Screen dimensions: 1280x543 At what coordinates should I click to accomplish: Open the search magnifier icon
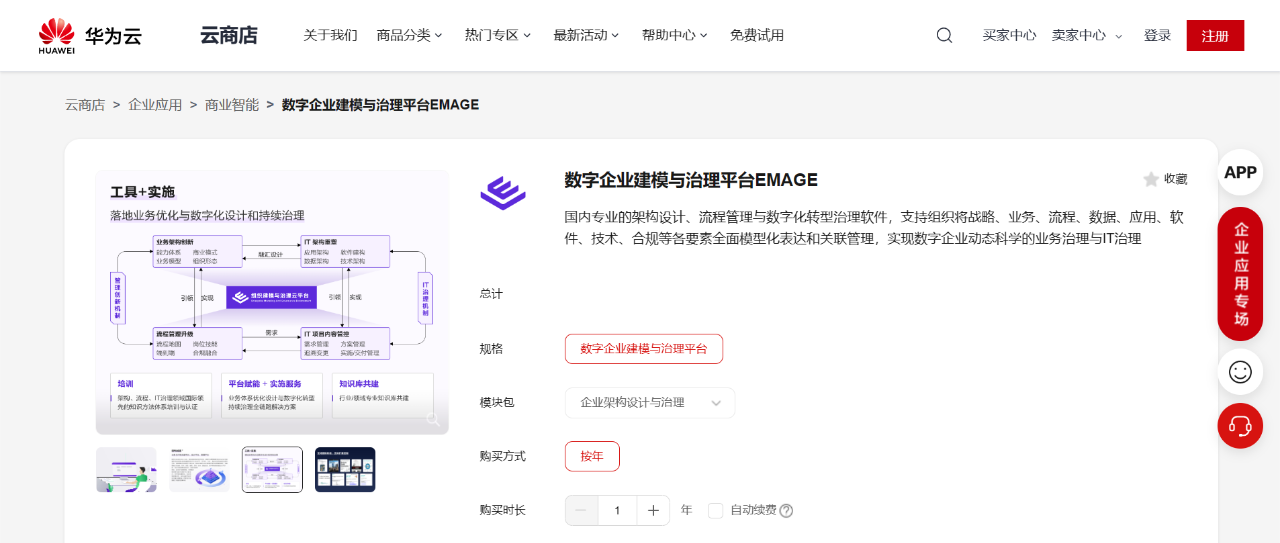944,35
